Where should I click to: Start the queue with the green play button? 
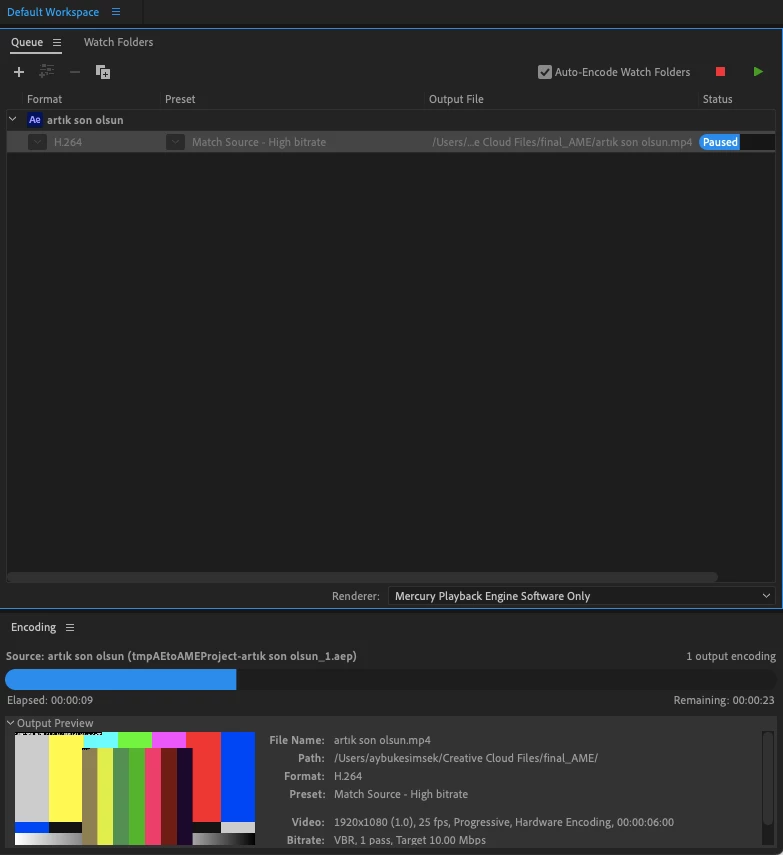(758, 71)
